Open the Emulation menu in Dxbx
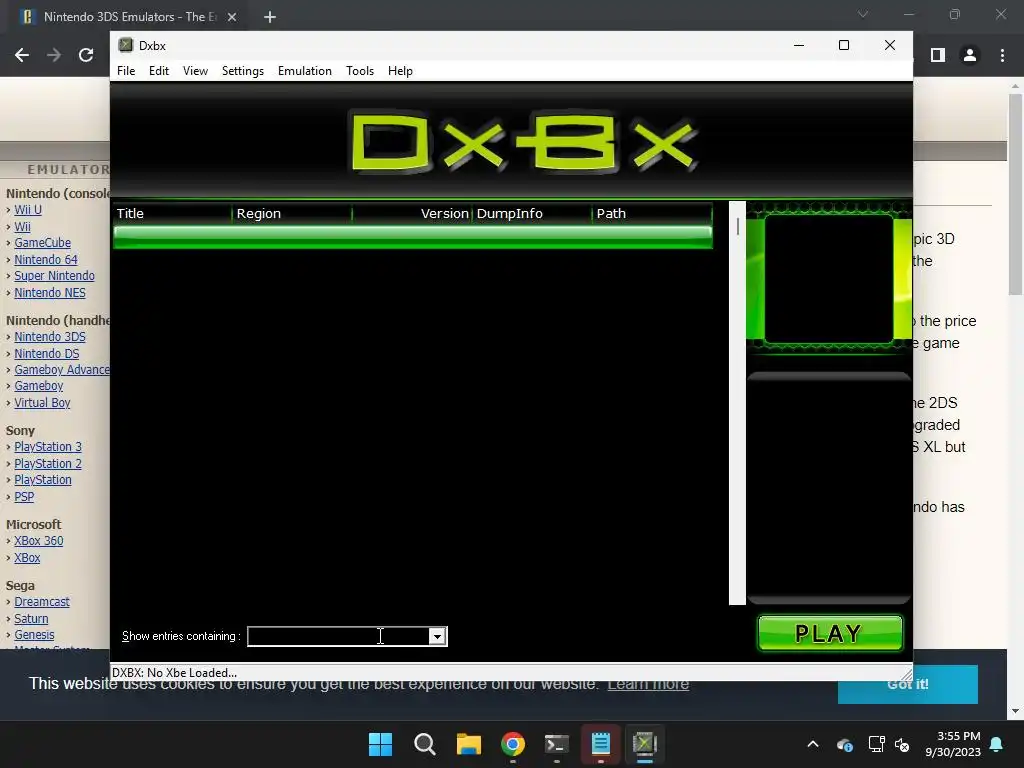Image resolution: width=1024 pixels, height=768 pixels. click(304, 71)
